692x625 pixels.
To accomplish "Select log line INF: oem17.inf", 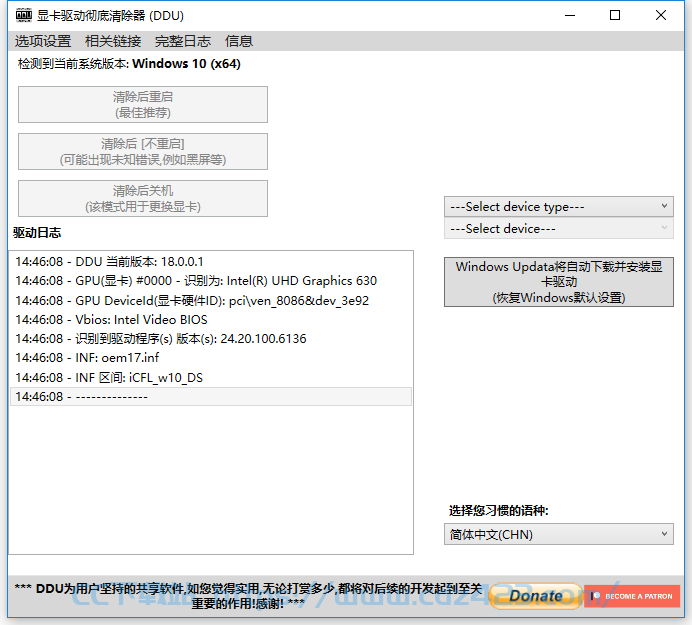I will point(211,358).
